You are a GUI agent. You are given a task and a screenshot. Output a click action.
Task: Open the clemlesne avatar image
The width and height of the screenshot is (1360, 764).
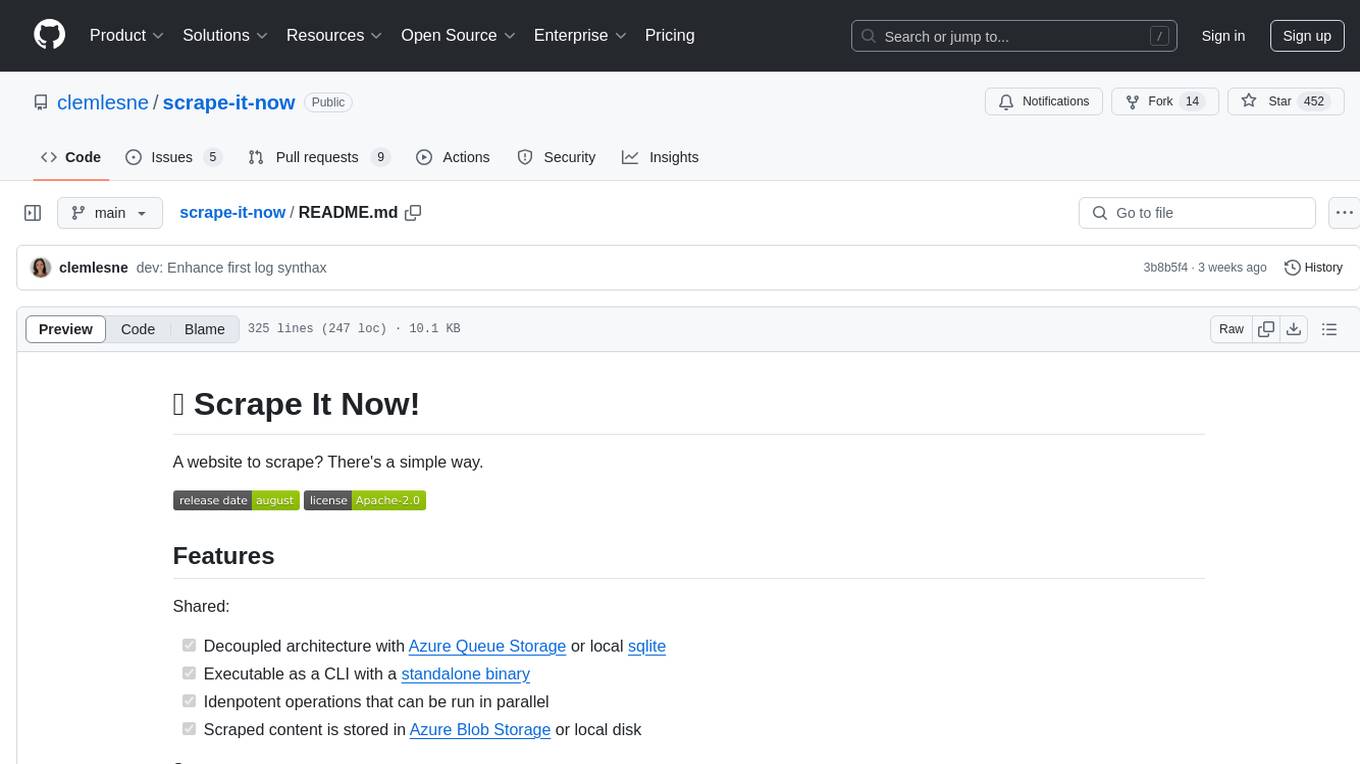coord(41,268)
